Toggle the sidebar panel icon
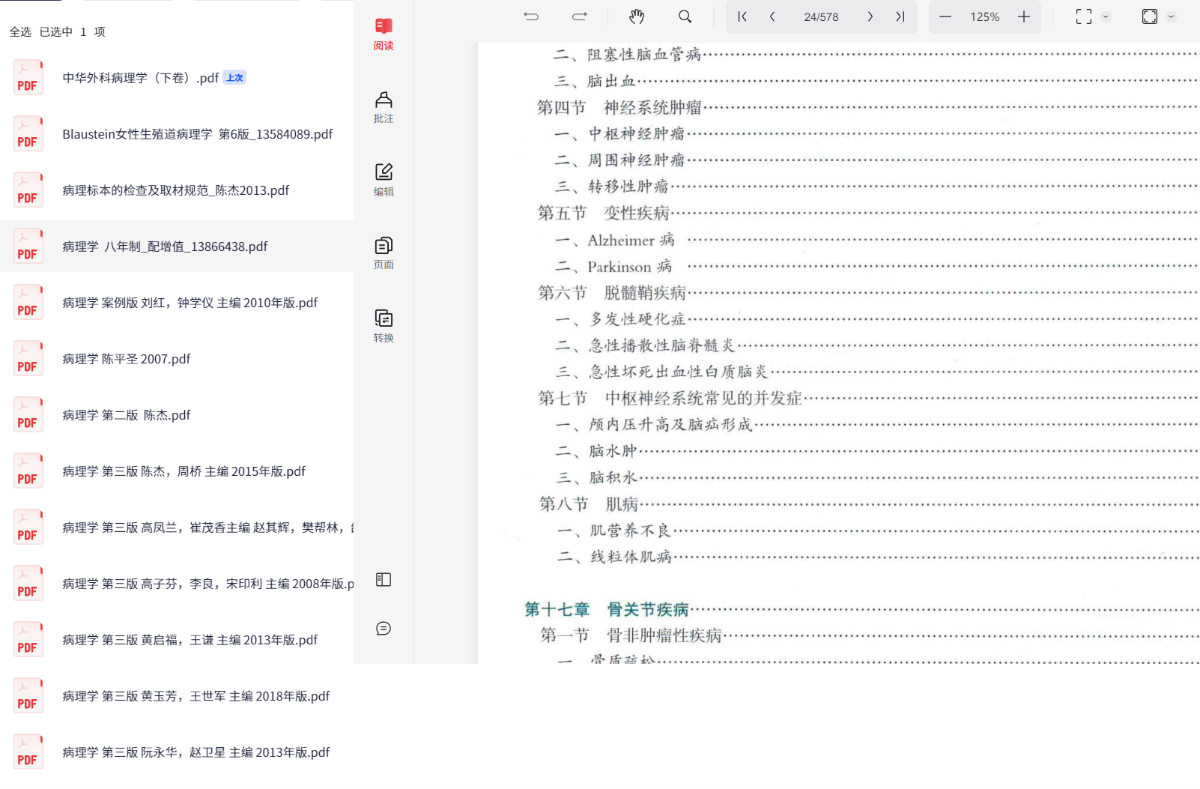The height and width of the screenshot is (789, 1200). pos(383,579)
